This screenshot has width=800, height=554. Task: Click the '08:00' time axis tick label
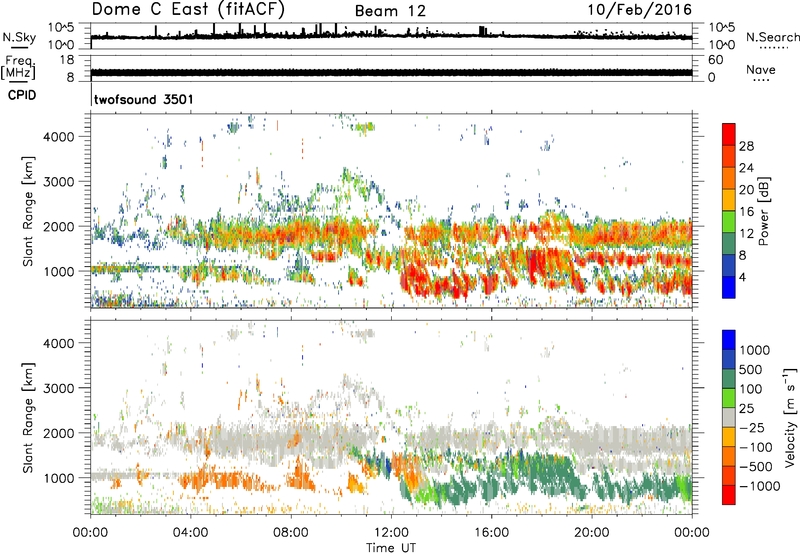click(291, 533)
